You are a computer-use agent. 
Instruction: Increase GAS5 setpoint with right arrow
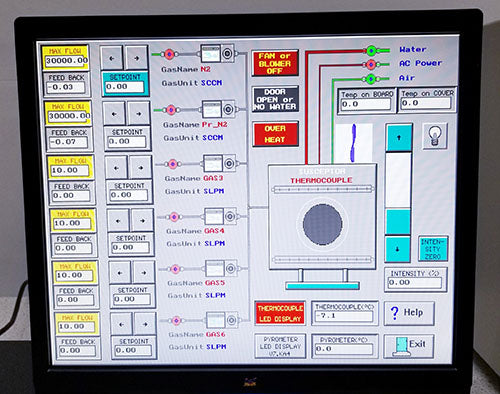point(144,272)
